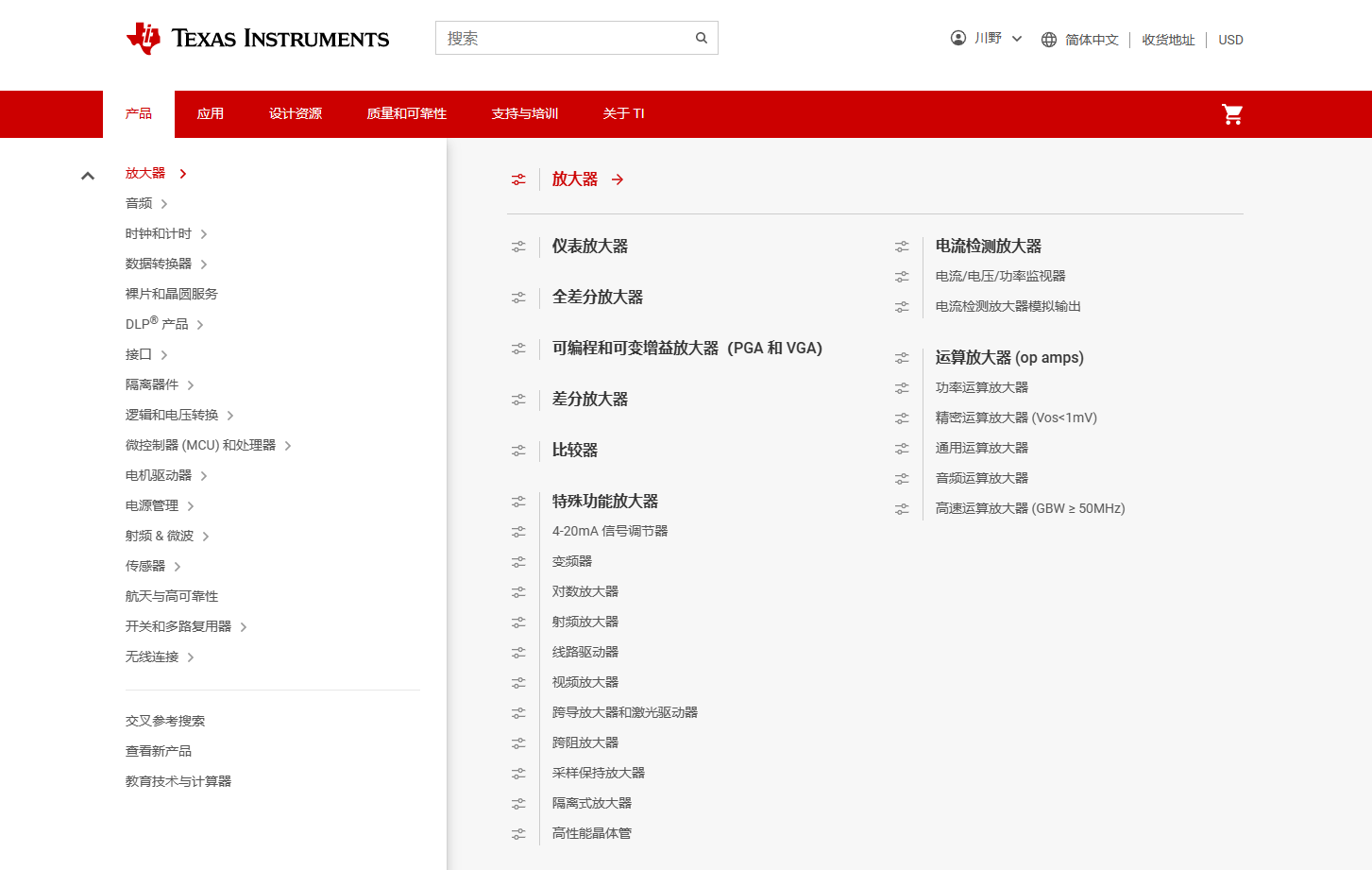Click the filter icon beside 电流检测放大器
The width and height of the screenshot is (1372, 870).
point(902,246)
